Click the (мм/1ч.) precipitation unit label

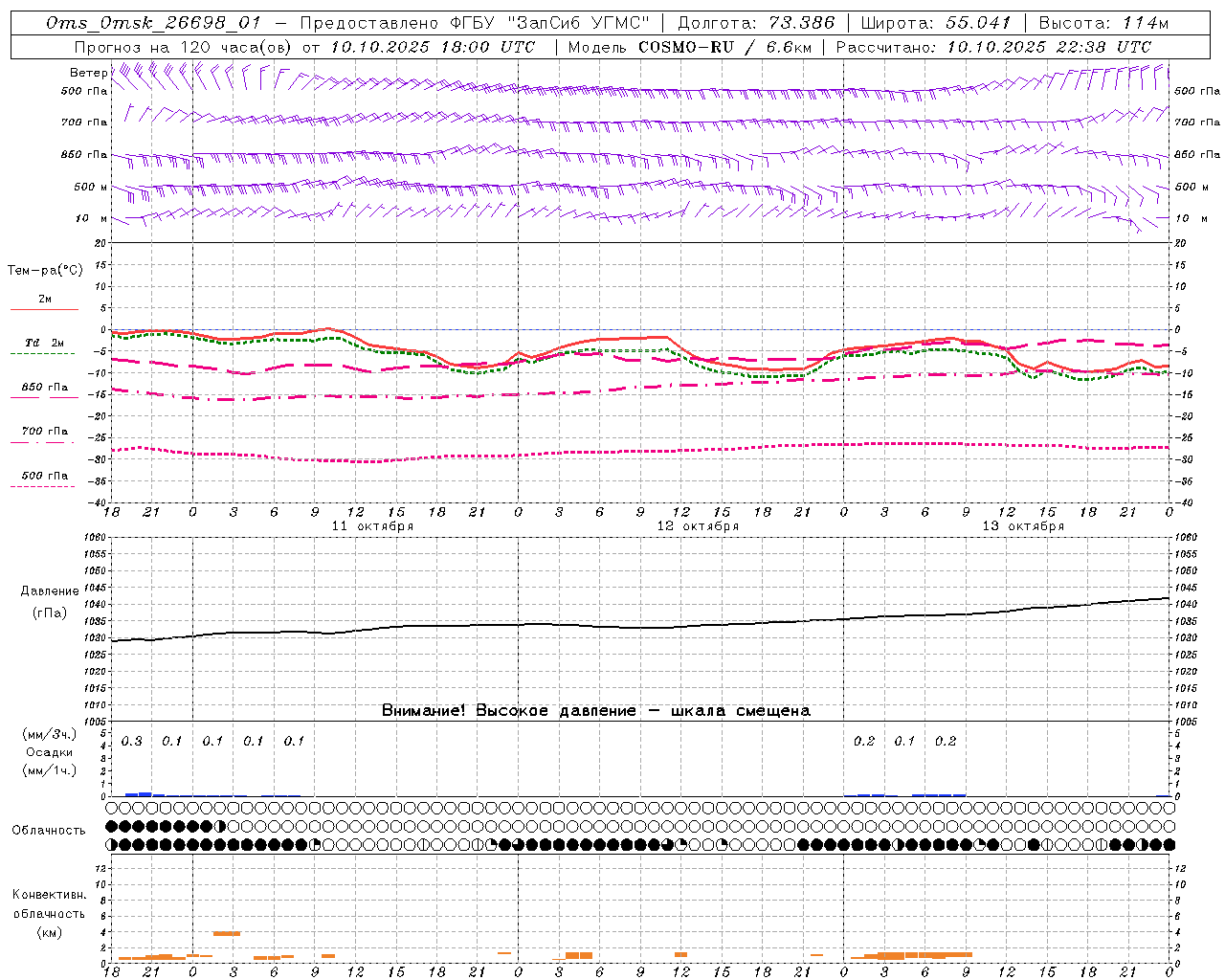(x=49, y=770)
